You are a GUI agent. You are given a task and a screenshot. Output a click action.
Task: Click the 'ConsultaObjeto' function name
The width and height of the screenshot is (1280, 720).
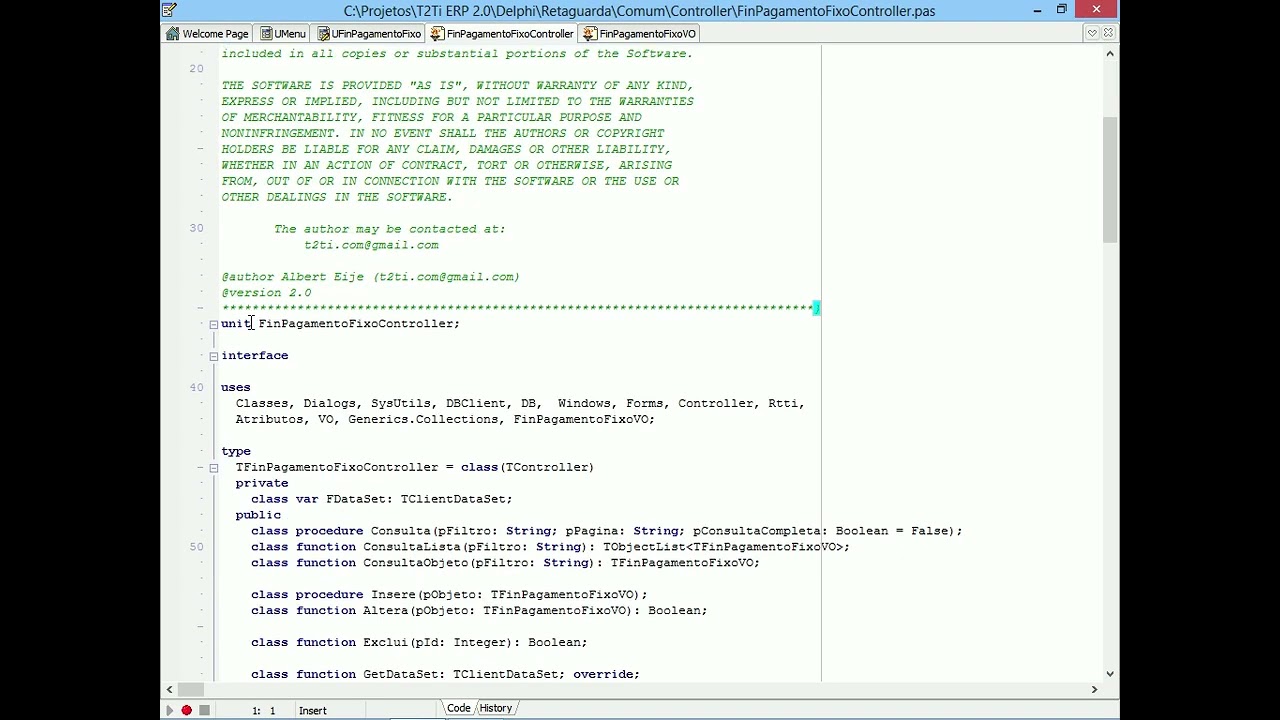(x=416, y=563)
